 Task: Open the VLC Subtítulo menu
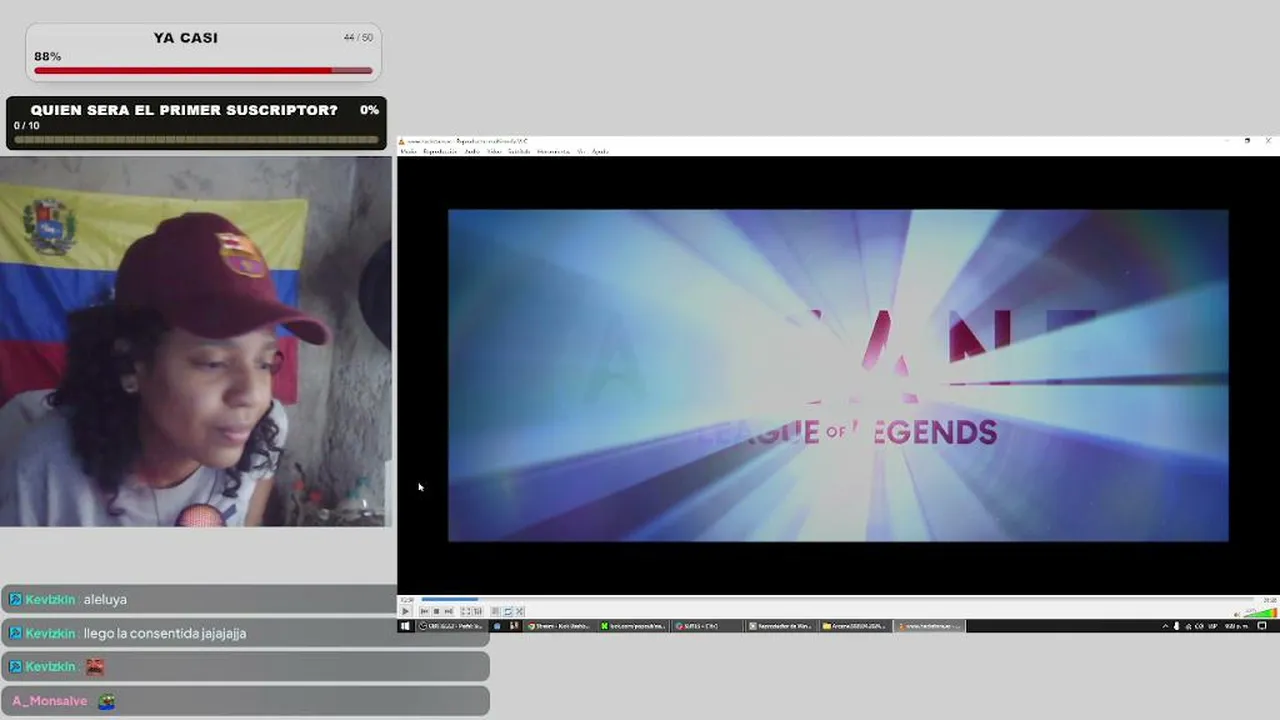click(x=519, y=151)
